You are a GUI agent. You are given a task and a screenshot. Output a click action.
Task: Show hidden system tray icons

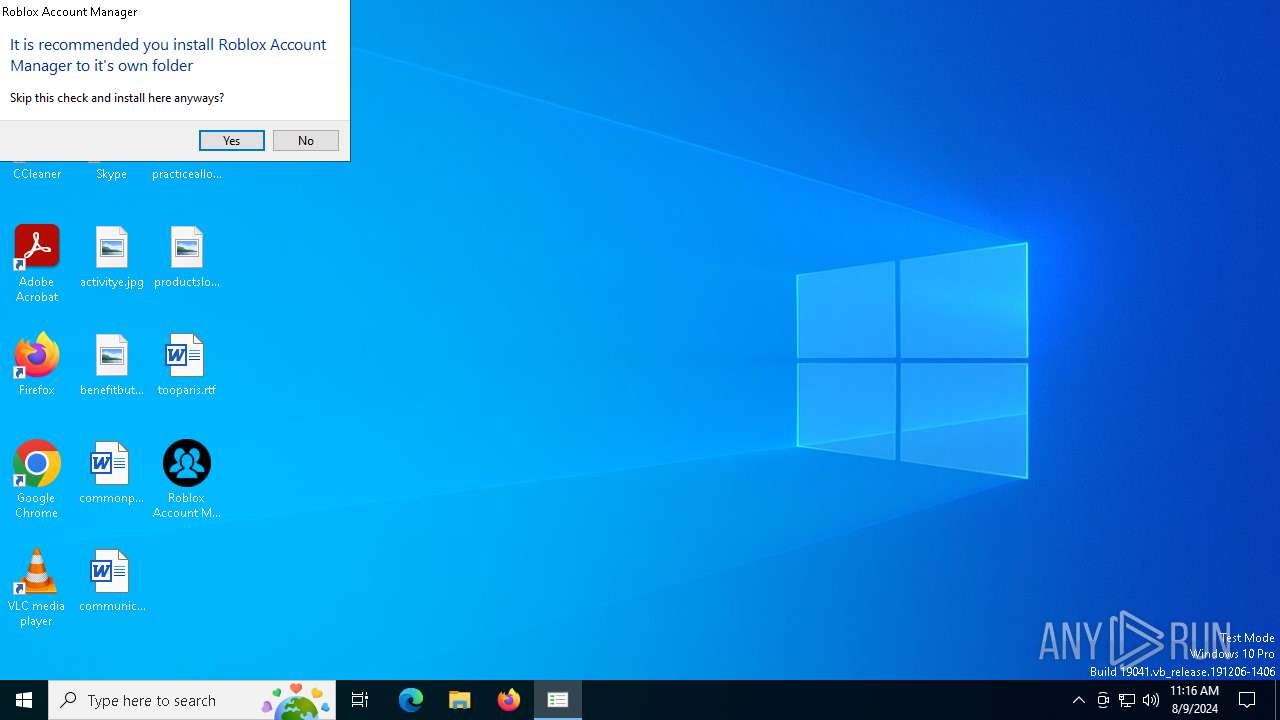click(x=1079, y=700)
